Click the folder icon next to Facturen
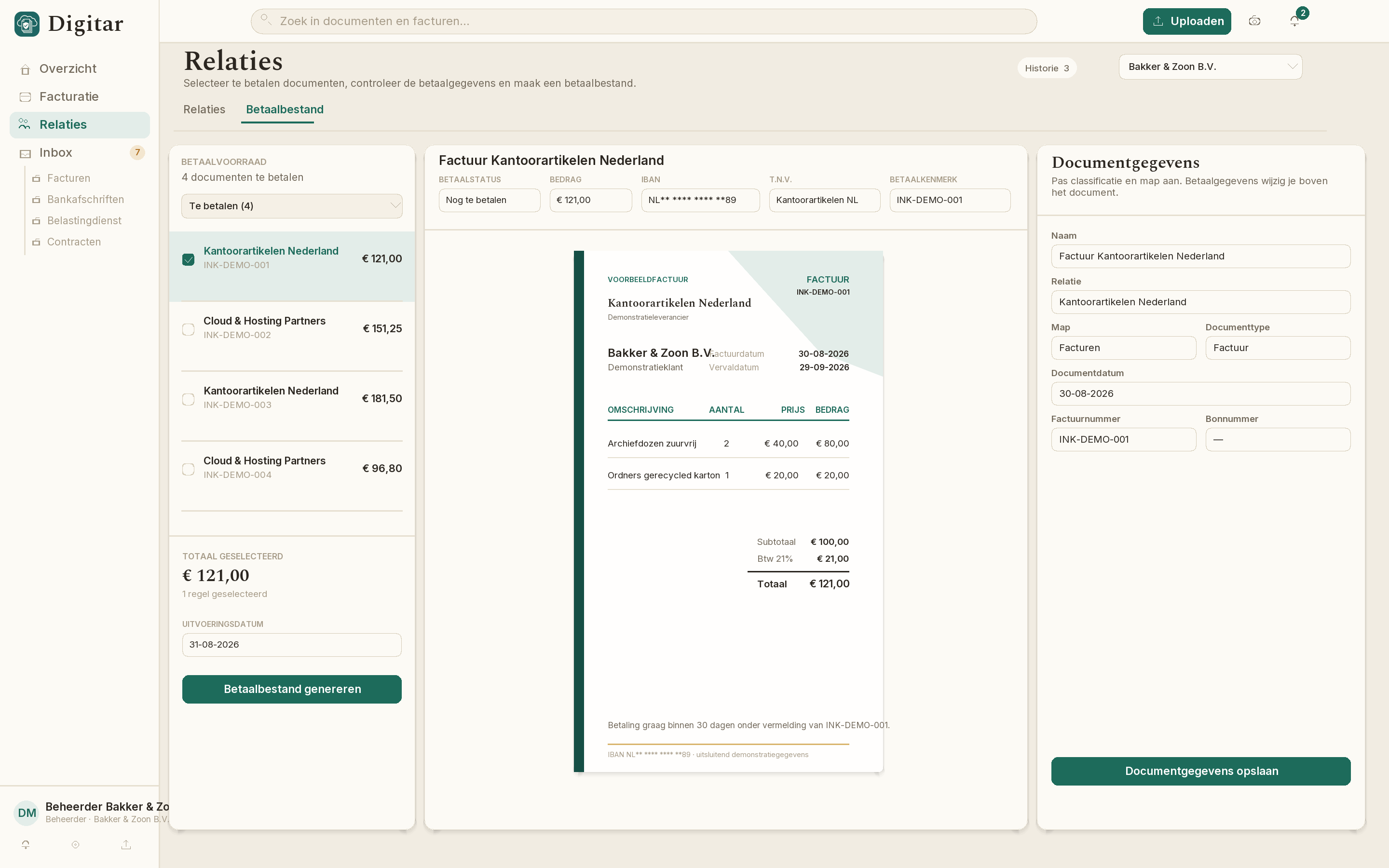The height and width of the screenshot is (868, 1389). coord(36,178)
